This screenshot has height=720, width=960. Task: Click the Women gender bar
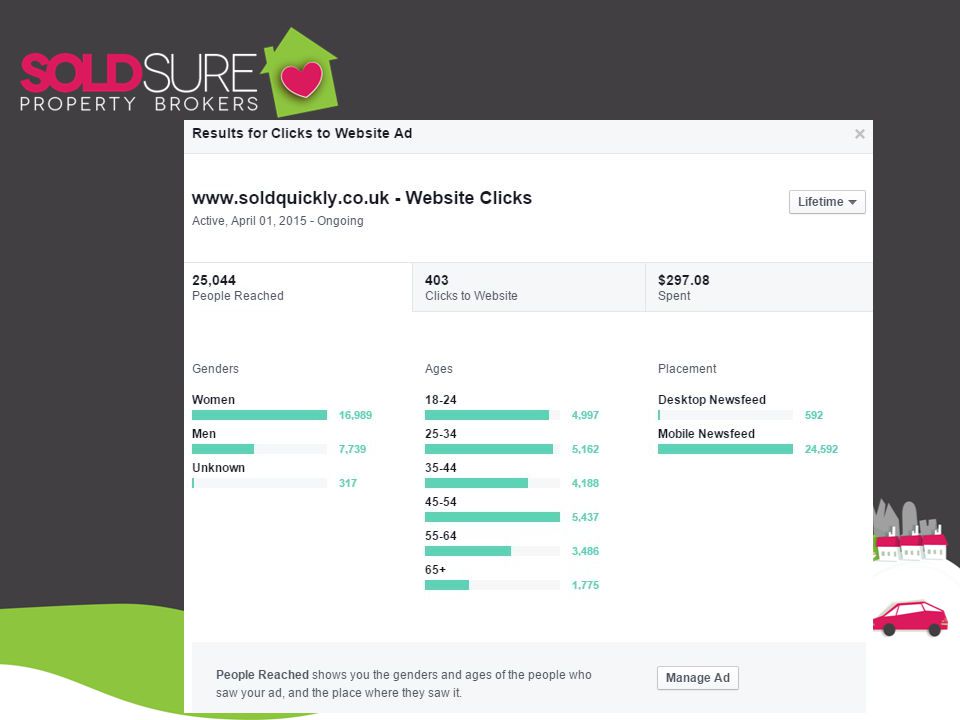[x=260, y=415]
